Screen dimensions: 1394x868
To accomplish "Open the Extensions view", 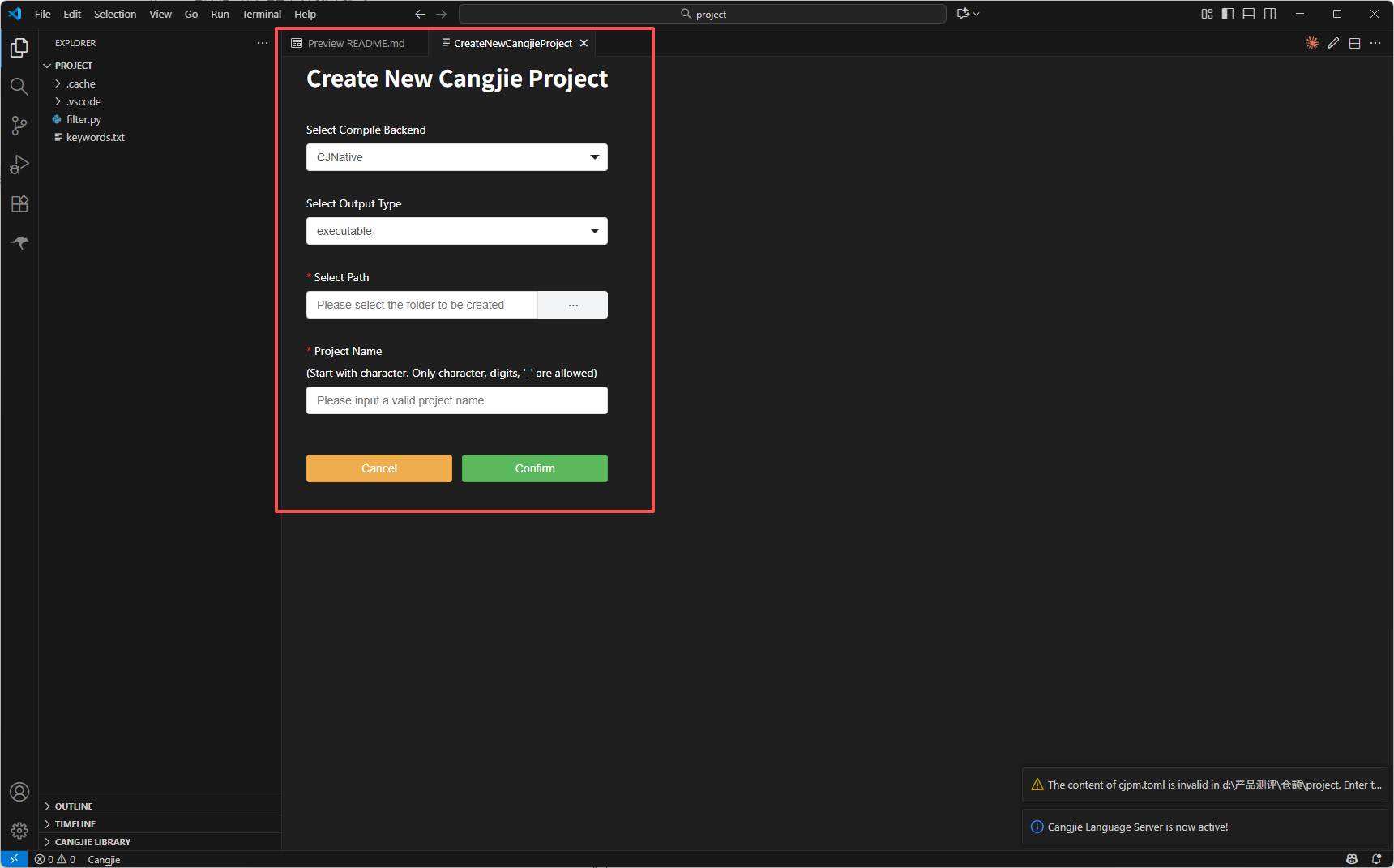I will [x=19, y=203].
